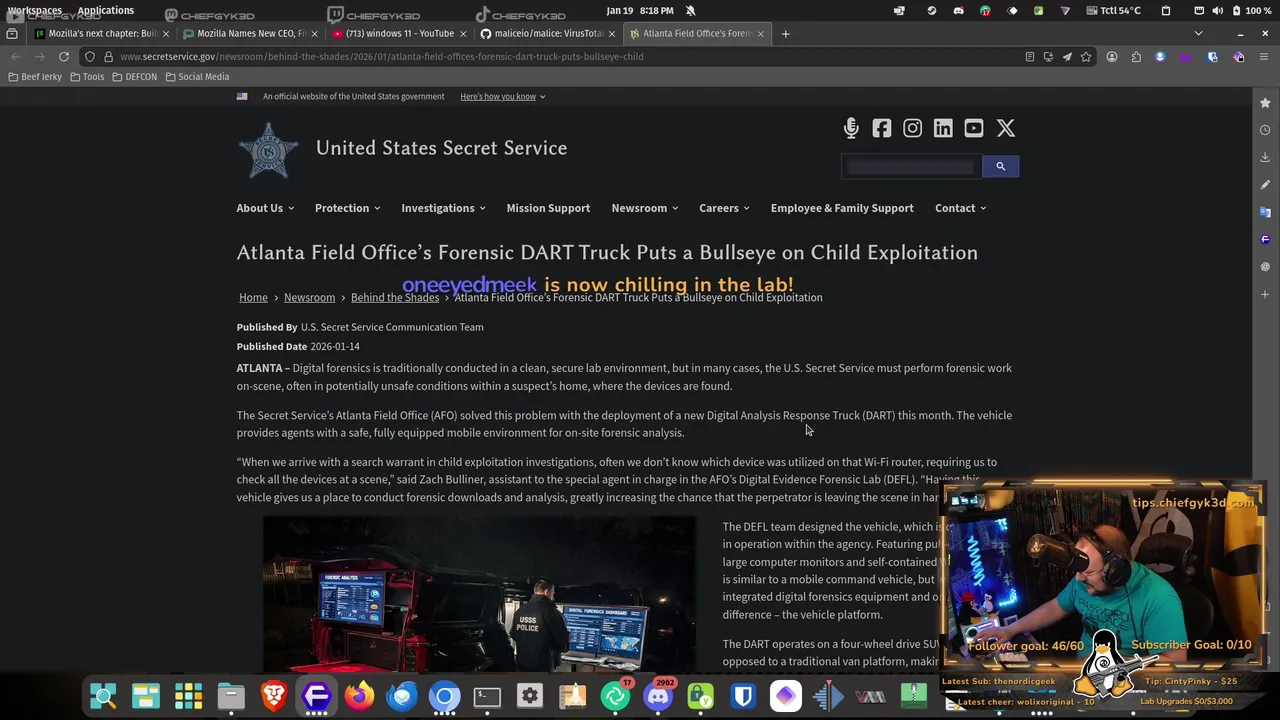Image resolution: width=1280 pixels, height=720 pixels.
Task: Open the sidebar notes pencil icon
Action: pos(1265,185)
